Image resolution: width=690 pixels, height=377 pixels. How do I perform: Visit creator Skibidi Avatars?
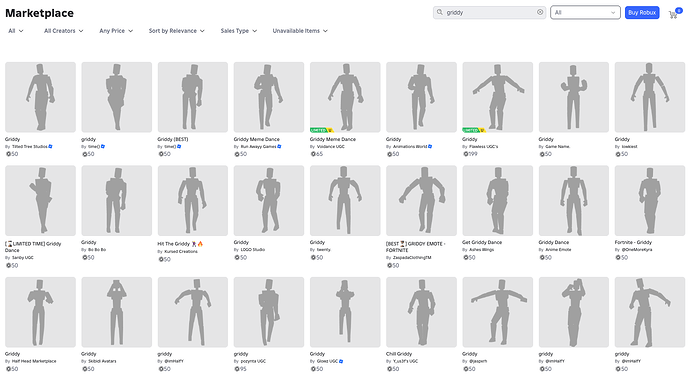pyautogui.click(x=102, y=361)
